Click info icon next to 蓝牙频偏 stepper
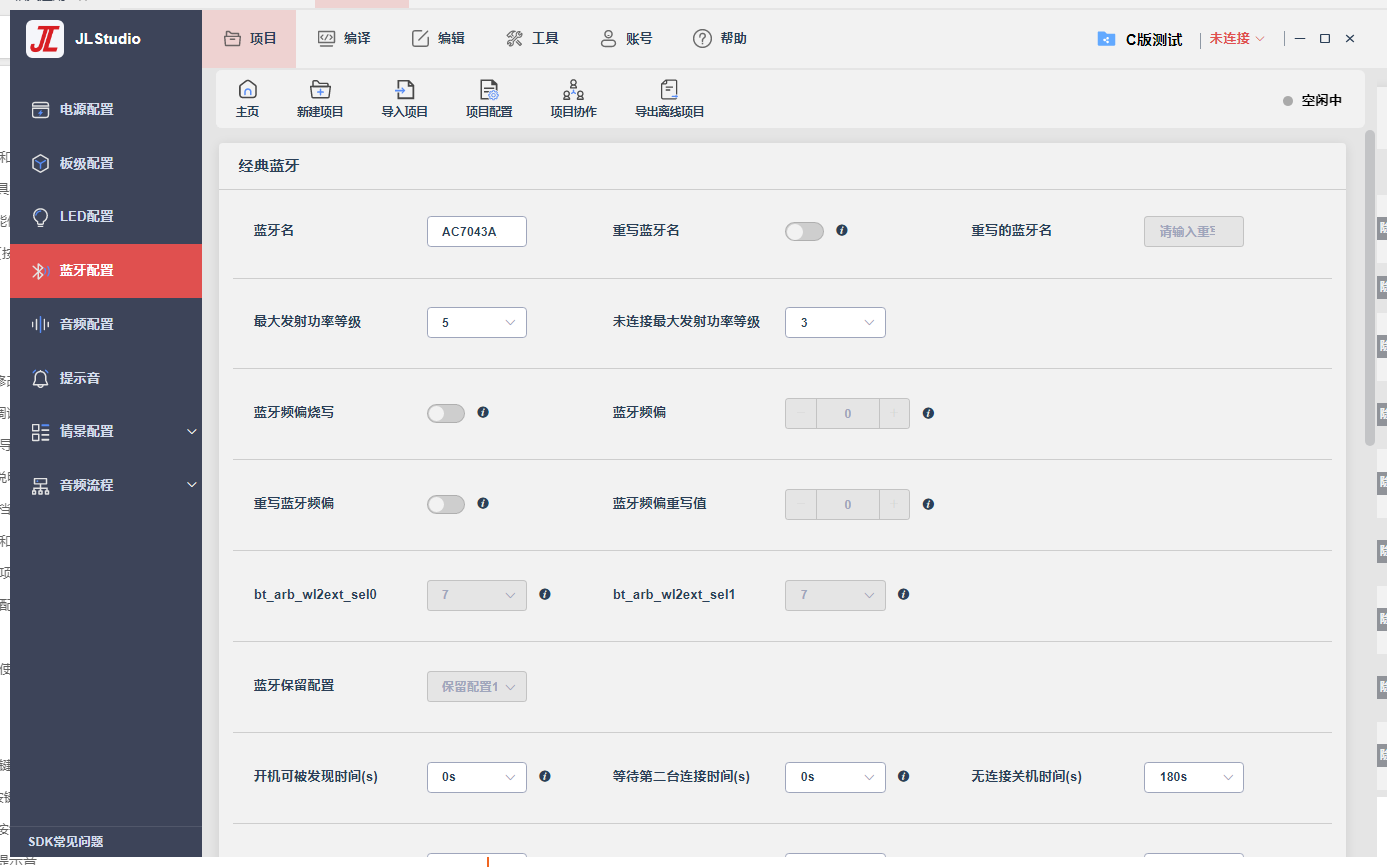 coord(928,413)
